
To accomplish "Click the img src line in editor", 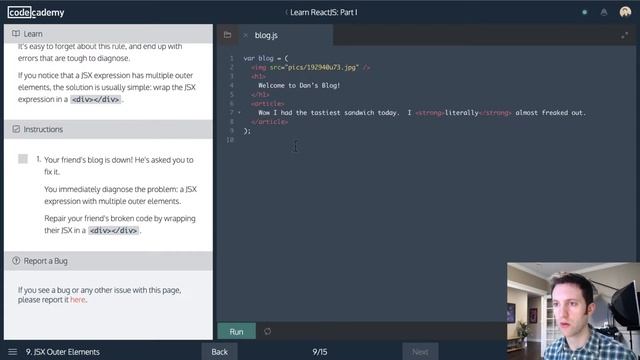I will coord(311,67).
